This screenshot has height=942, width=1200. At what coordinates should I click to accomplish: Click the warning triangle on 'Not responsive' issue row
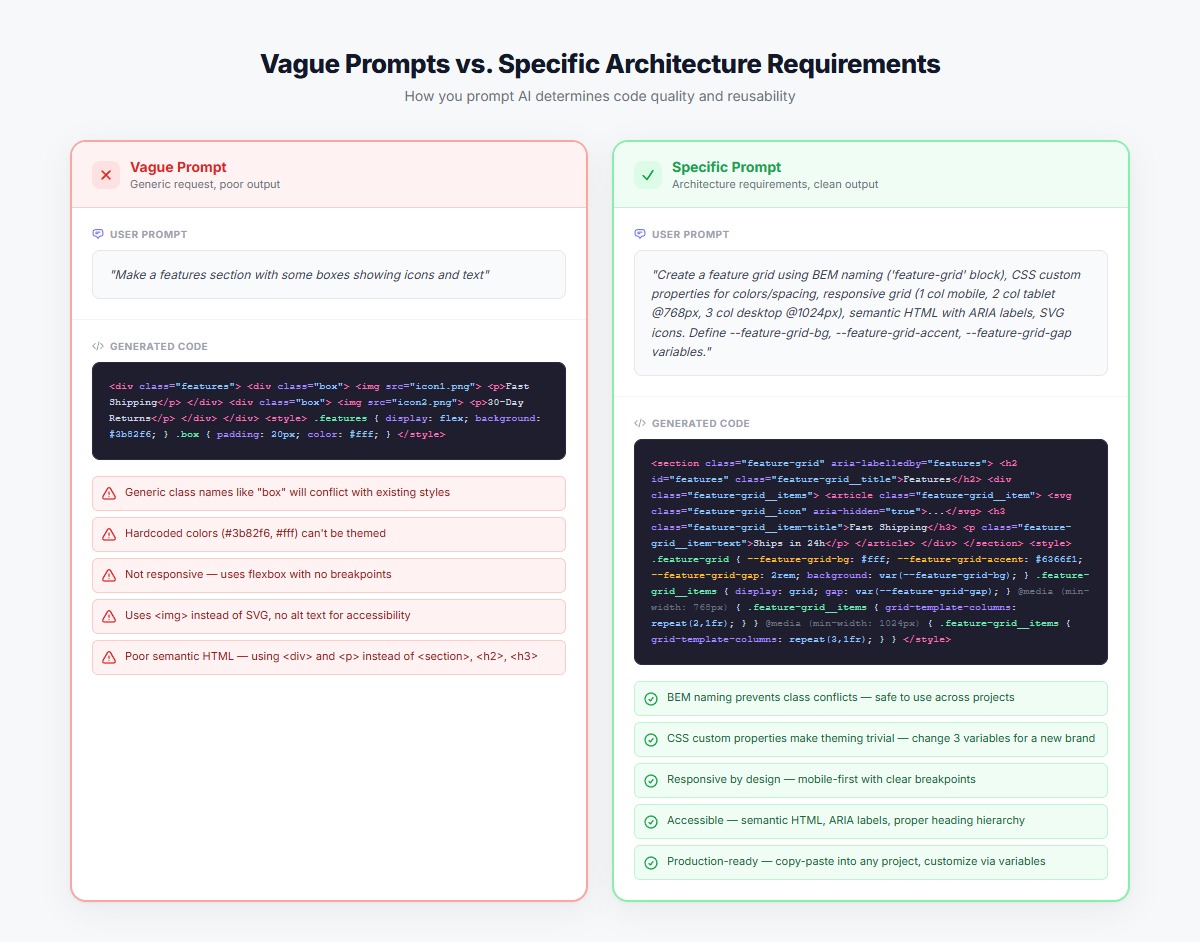pos(109,575)
